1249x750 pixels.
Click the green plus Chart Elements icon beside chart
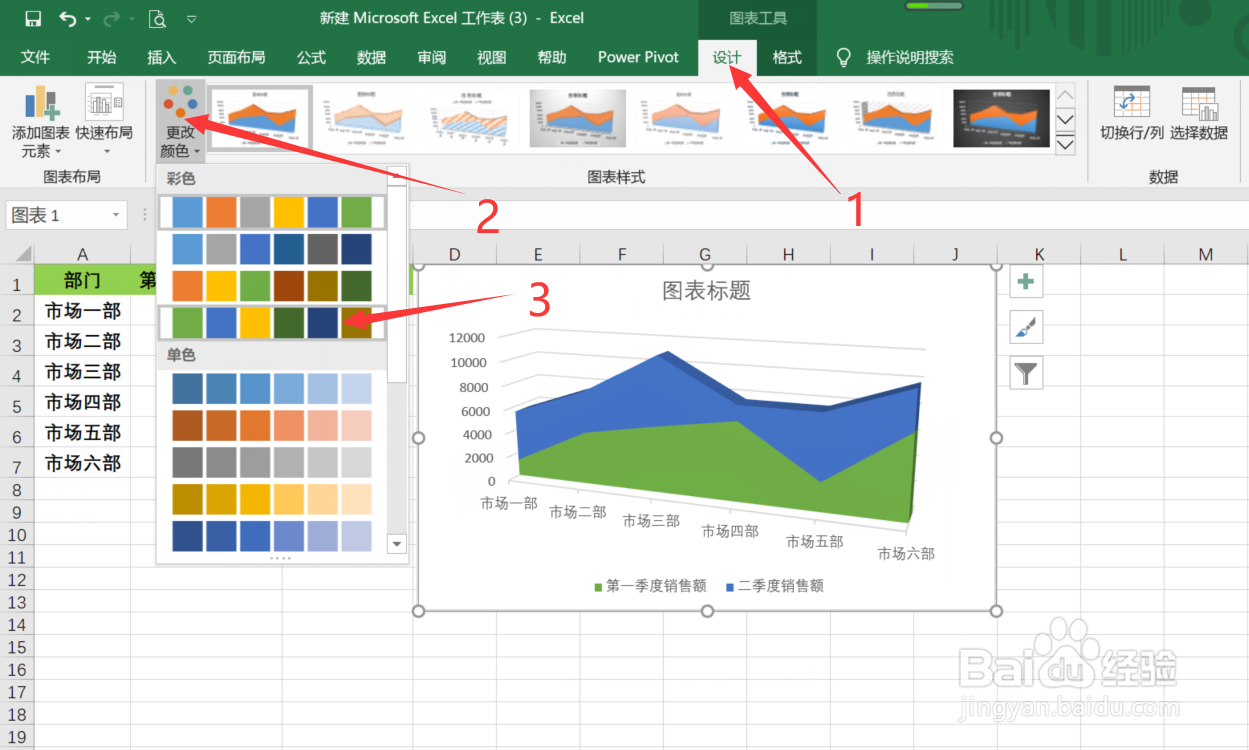pyautogui.click(x=1026, y=283)
